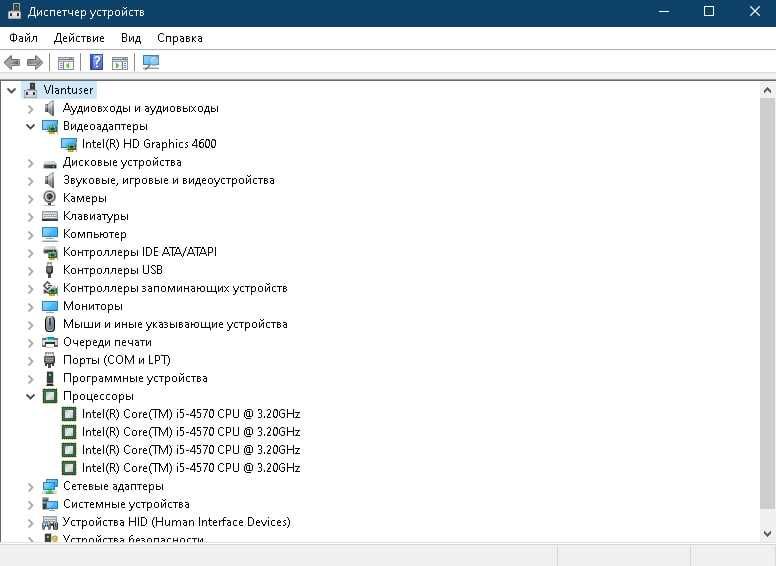Collapse the Процессоры category
This screenshot has height=566, width=776.
pyautogui.click(x=30, y=396)
